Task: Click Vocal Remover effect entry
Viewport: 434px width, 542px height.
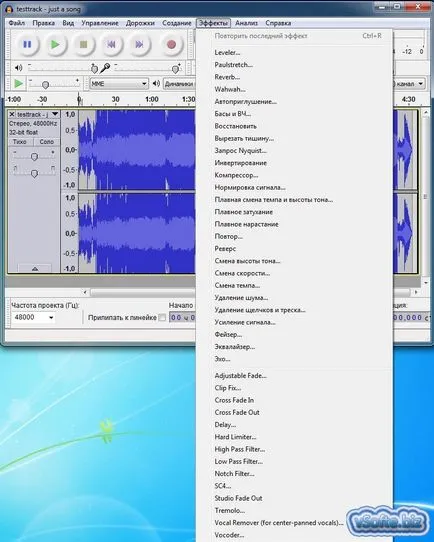Action: [x=279, y=523]
